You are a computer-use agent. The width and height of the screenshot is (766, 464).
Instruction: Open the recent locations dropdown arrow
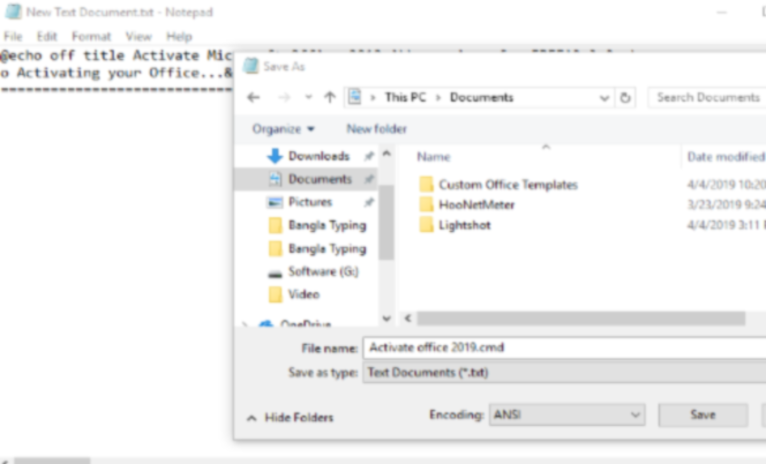coord(308,97)
